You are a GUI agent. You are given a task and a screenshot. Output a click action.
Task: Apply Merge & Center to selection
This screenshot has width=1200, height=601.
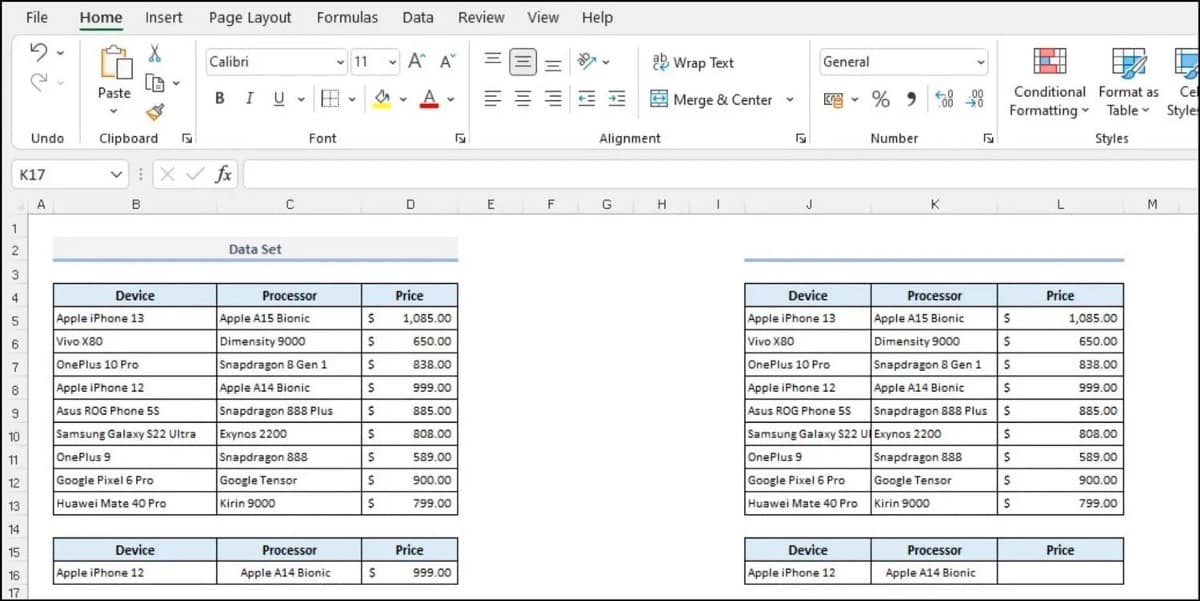(x=713, y=99)
